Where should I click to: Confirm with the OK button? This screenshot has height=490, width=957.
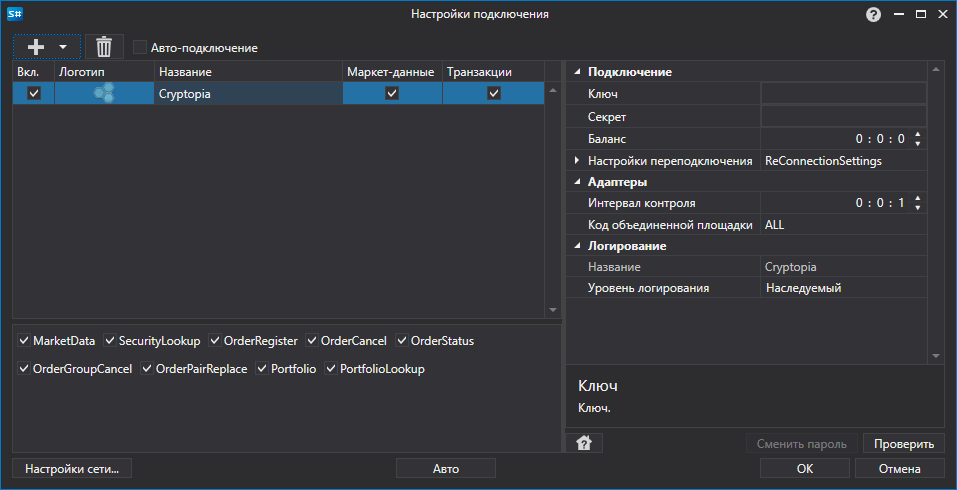(x=804, y=469)
